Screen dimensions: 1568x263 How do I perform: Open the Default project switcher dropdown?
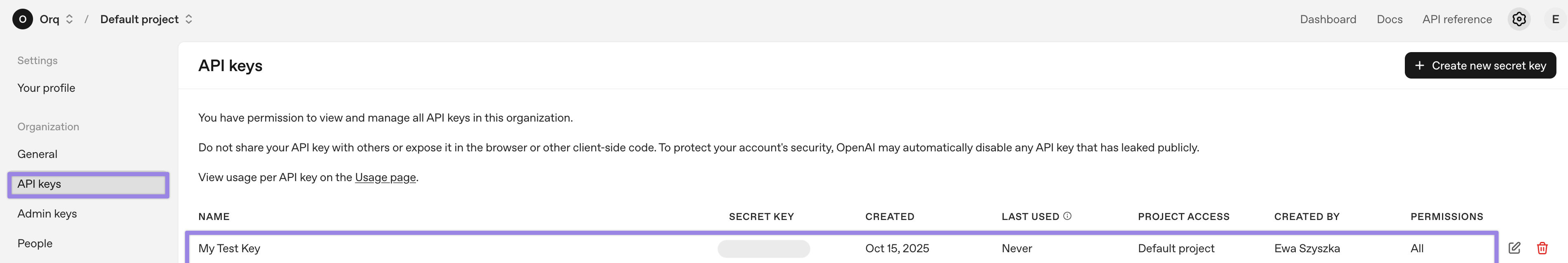pos(189,19)
